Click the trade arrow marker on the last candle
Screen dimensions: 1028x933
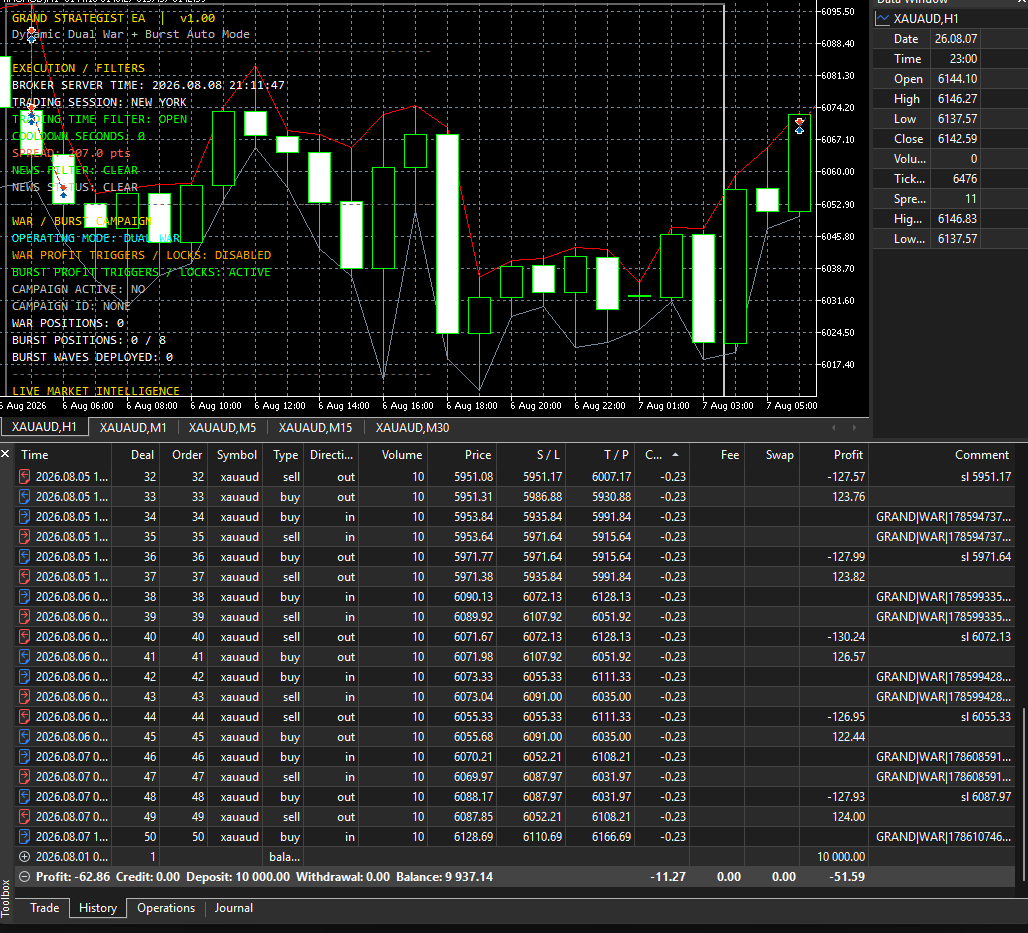799,126
